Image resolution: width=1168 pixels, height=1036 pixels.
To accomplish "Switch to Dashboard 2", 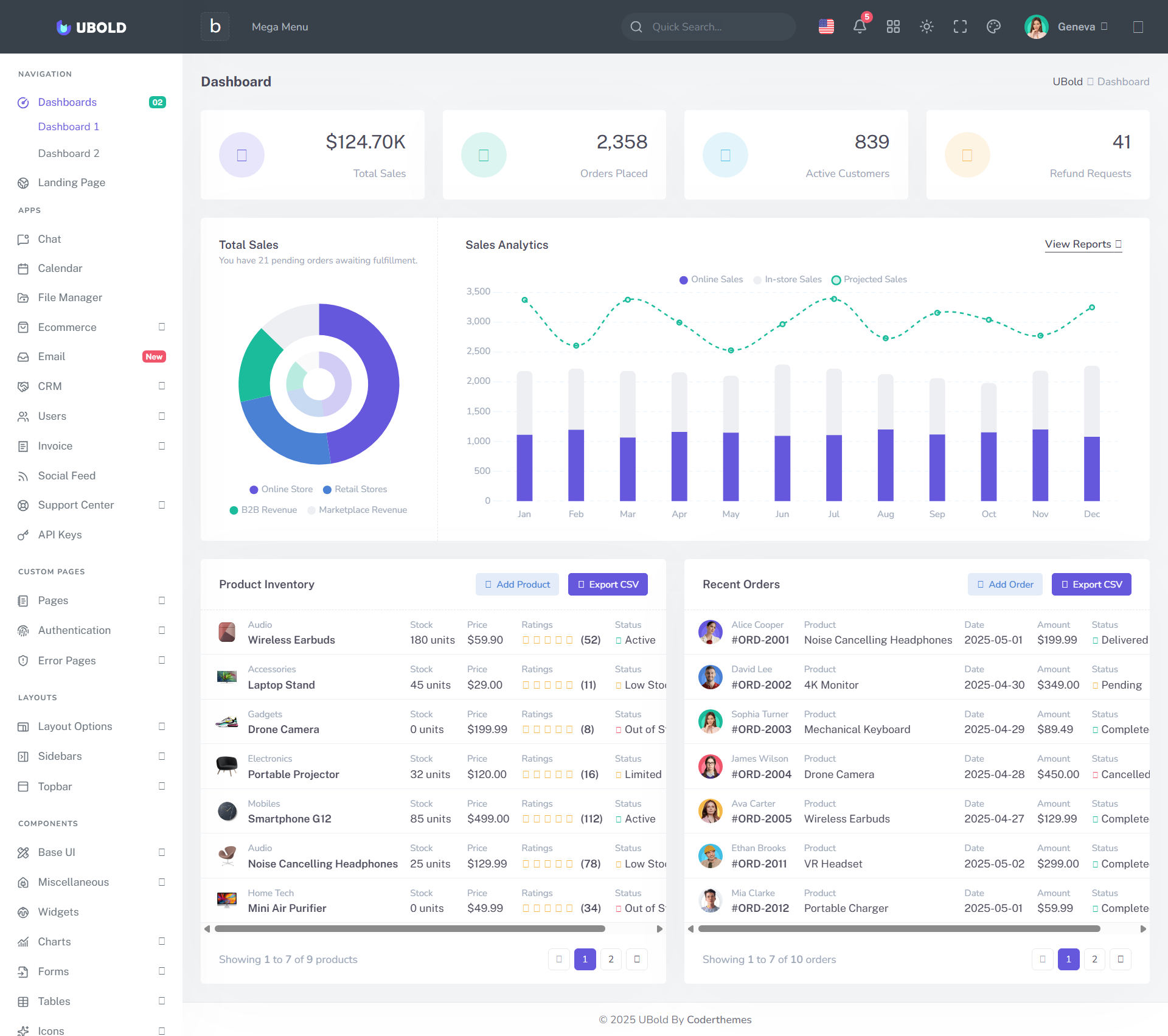I will point(69,153).
